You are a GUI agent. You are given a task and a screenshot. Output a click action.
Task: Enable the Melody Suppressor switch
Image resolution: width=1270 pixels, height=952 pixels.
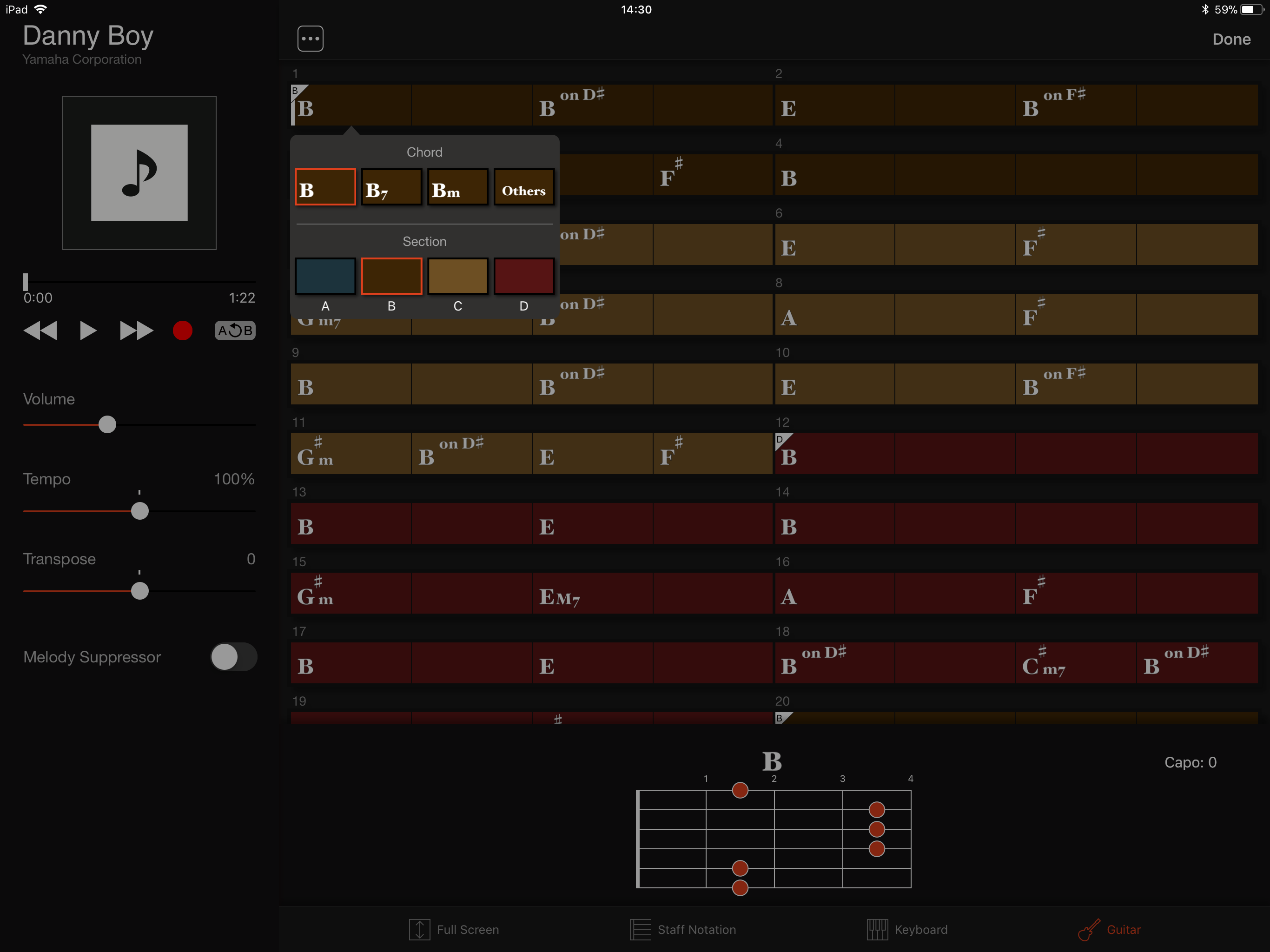click(233, 657)
